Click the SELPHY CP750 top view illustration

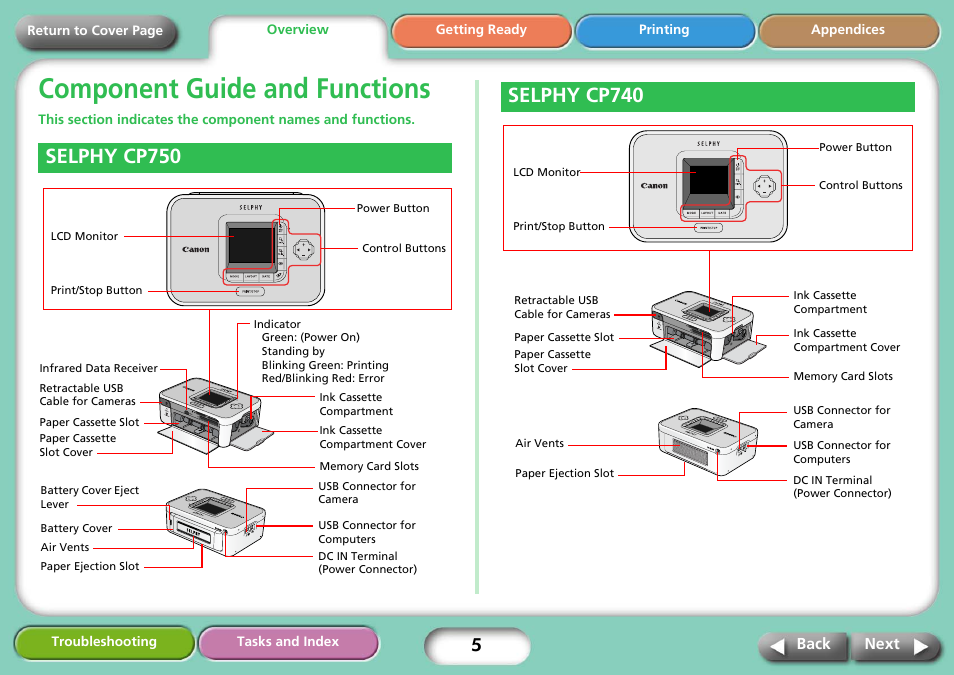[x=246, y=250]
